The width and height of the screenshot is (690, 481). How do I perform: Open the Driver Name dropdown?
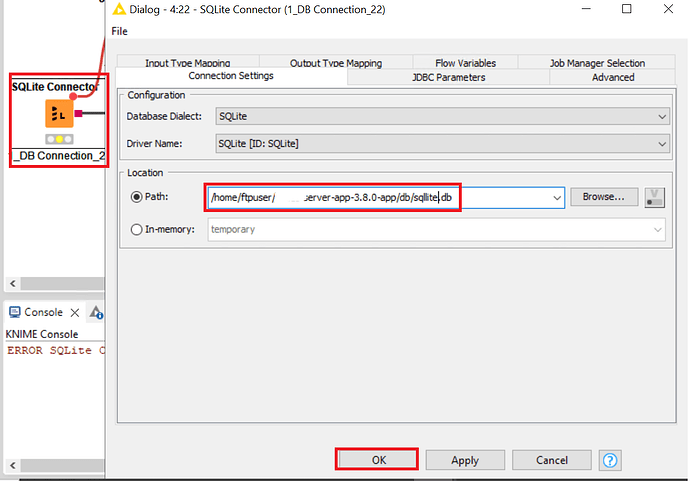tap(443, 143)
